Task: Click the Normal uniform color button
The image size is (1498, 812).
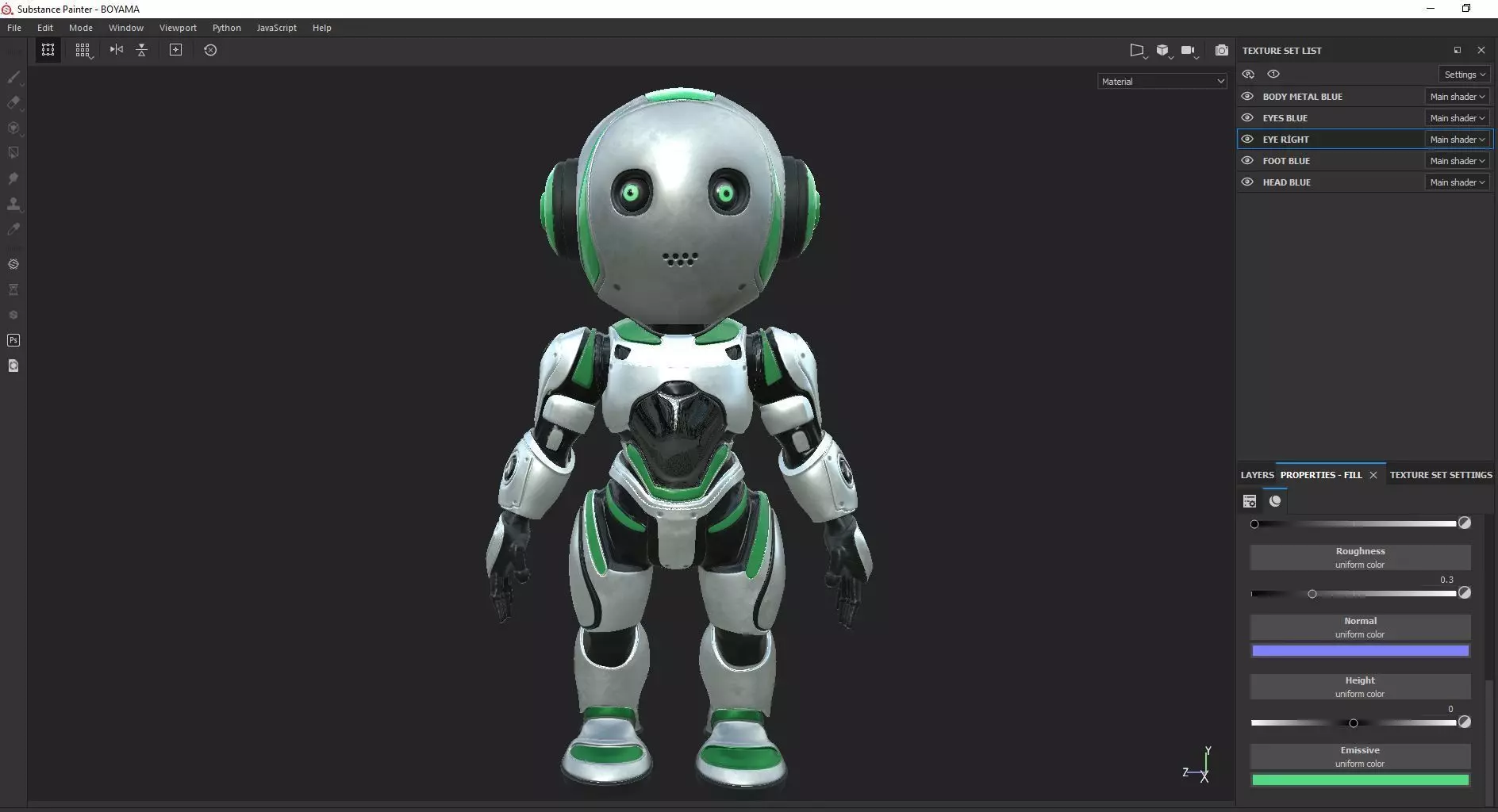Action: [x=1360, y=627]
